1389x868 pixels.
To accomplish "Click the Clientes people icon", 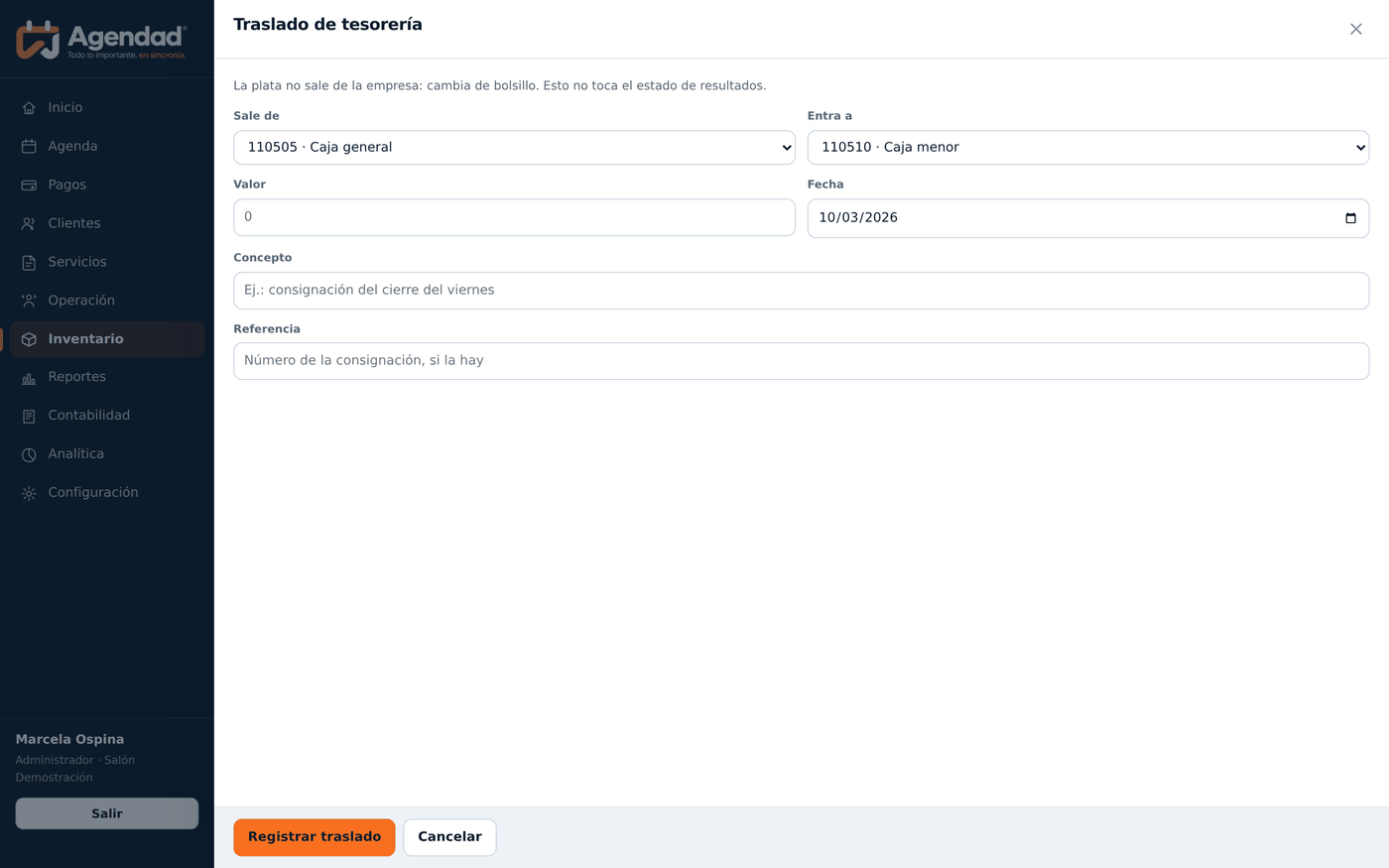I will tap(29, 224).
